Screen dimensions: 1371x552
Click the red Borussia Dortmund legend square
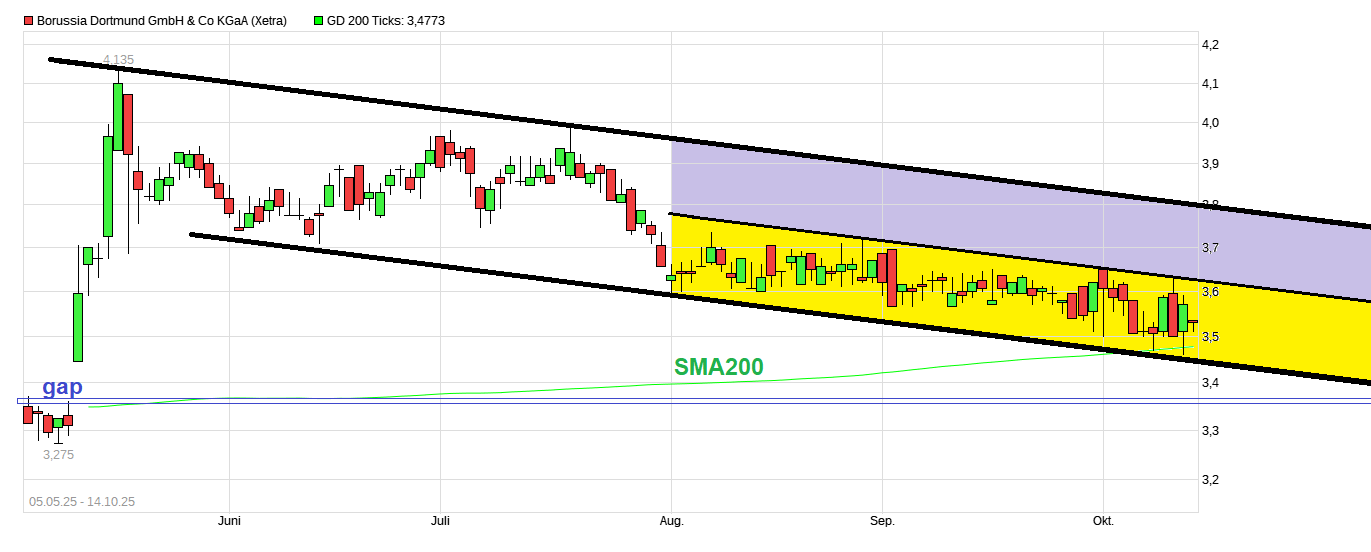click(x=28, y=20)
